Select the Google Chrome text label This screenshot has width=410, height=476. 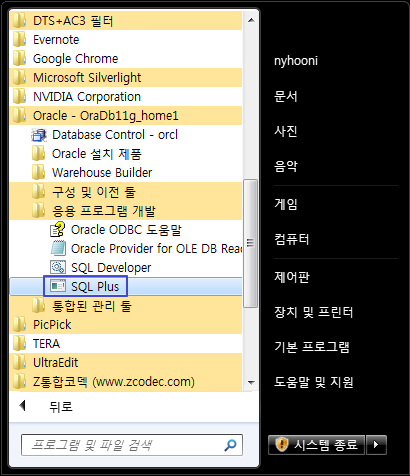76,59
